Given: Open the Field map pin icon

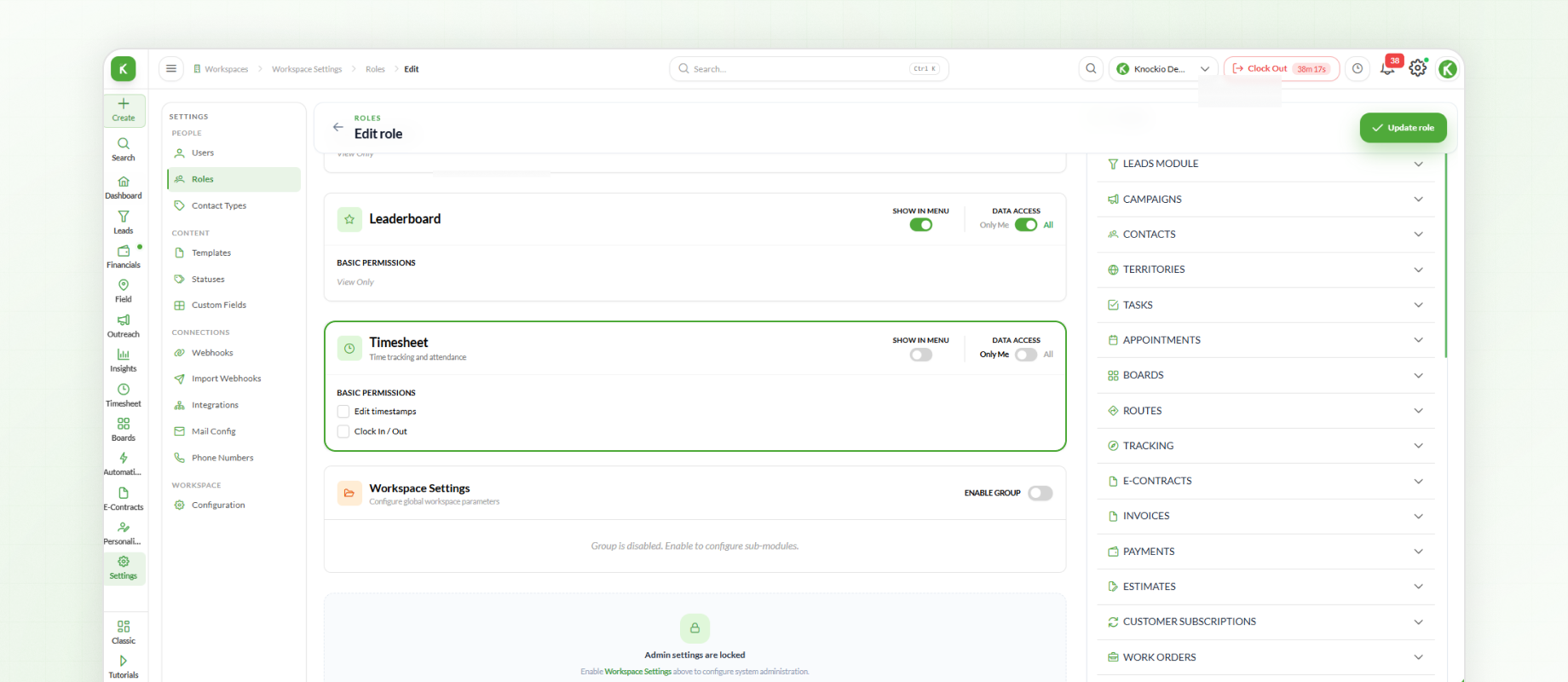Looking at the screenshot, I should [x=124, y=285].
